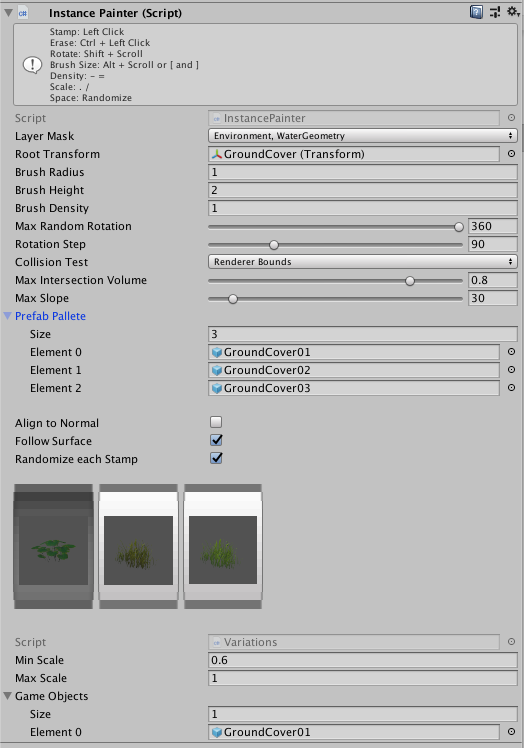Open object picker for Prefab Pallete Element 1

[x=511, y=370]
